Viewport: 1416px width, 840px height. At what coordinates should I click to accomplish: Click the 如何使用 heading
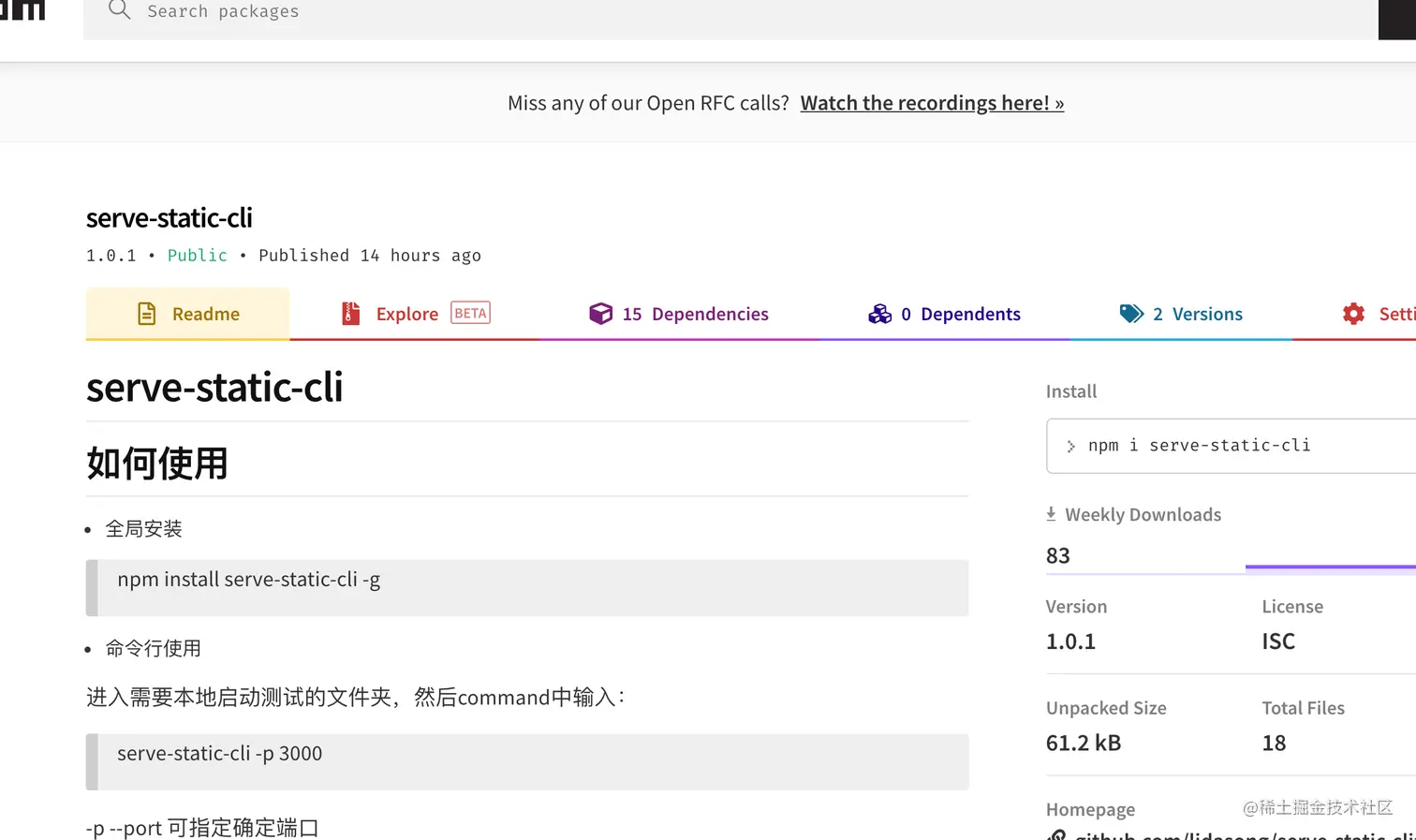point(157,463)
